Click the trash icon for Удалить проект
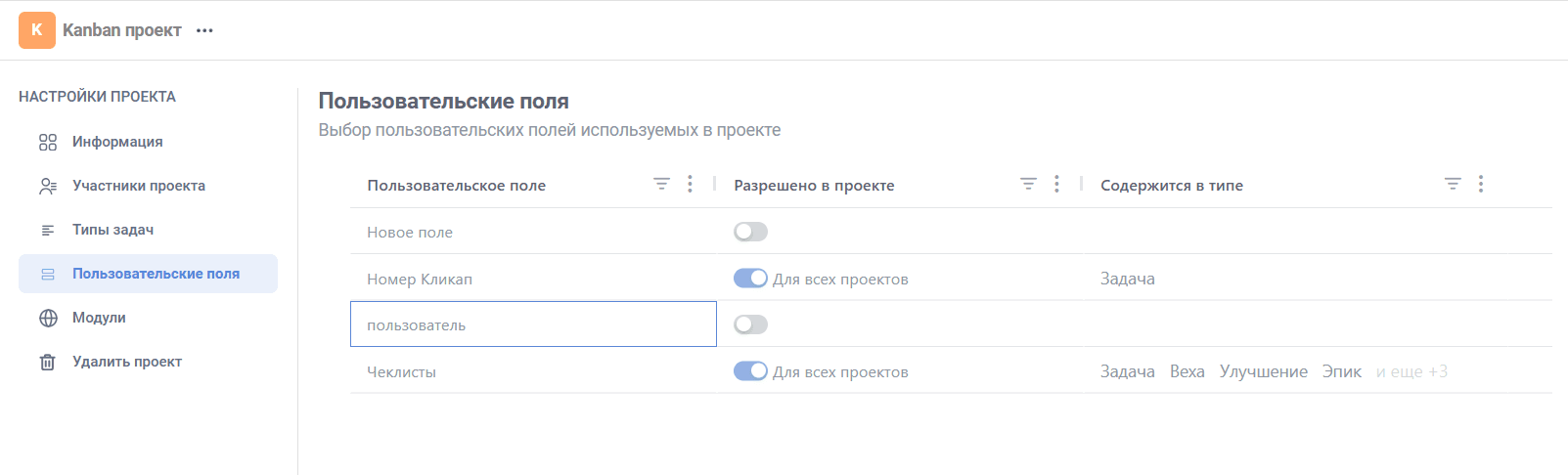This screenshot has width=1568, height=475. click(x=48, y=362)
